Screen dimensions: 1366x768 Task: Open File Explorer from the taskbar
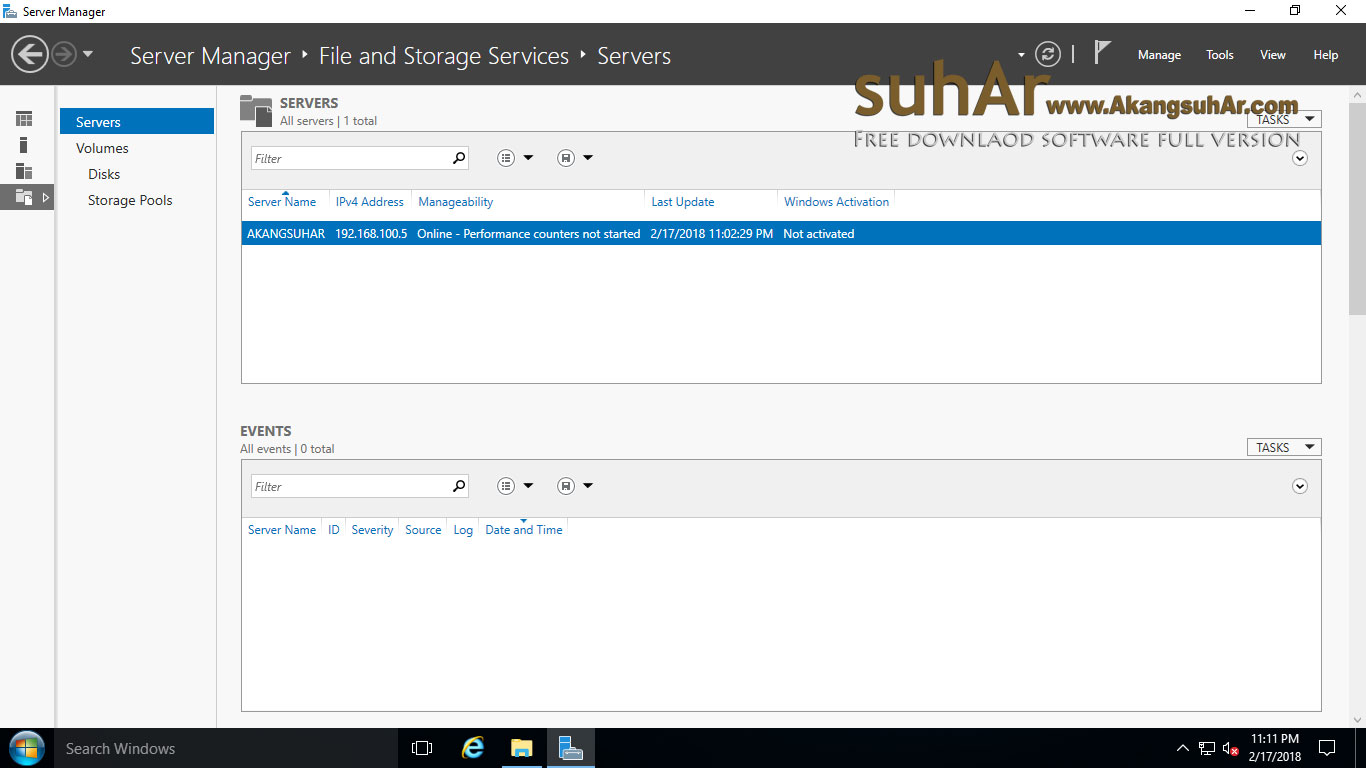coord(521,748)
